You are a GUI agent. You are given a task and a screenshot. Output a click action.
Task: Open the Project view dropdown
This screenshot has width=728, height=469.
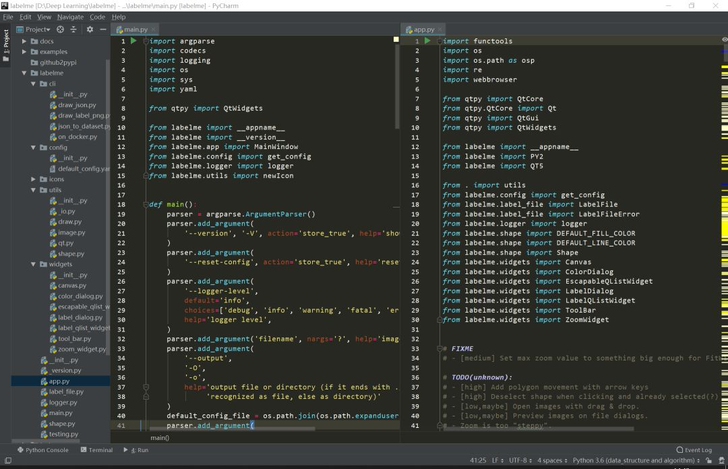click(x=33, y=29)
